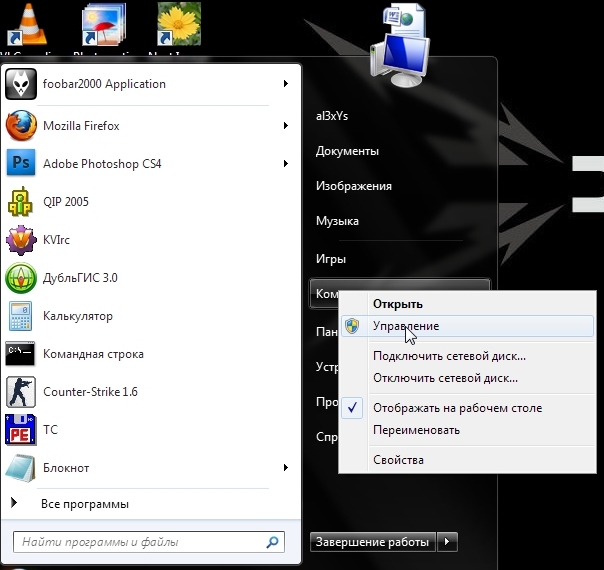Choose Управление in context menu

click(x=467, y=326)
